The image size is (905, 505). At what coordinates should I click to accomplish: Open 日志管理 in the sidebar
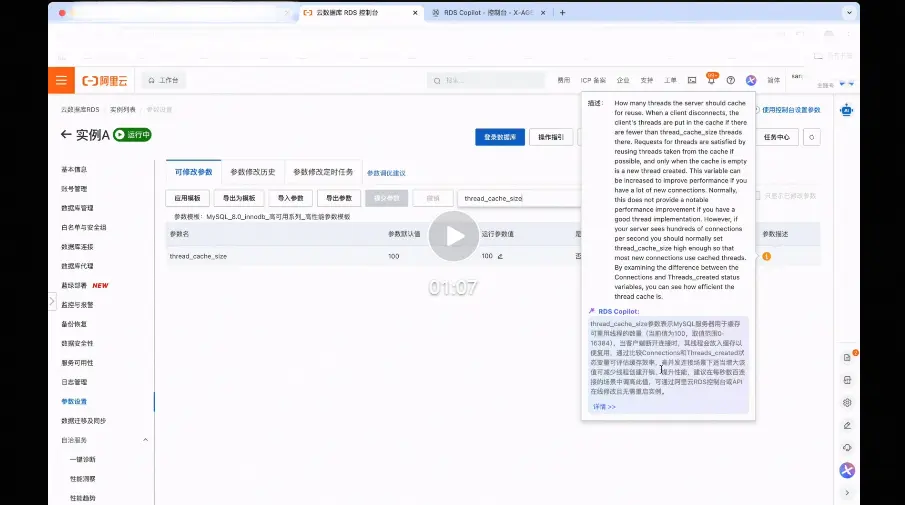pyautogui.click(x=74, y=382)
